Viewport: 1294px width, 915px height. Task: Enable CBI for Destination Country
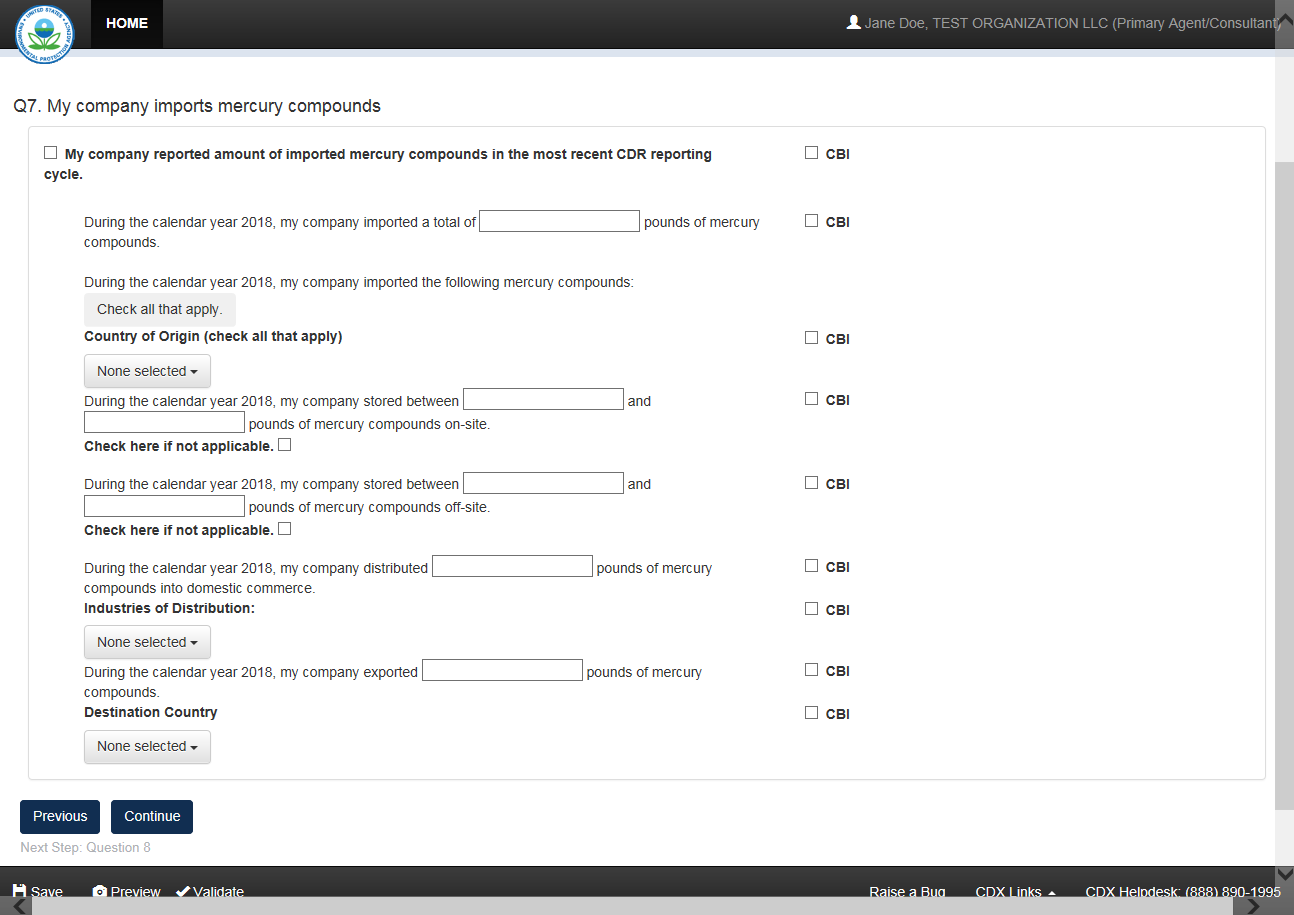812,713
